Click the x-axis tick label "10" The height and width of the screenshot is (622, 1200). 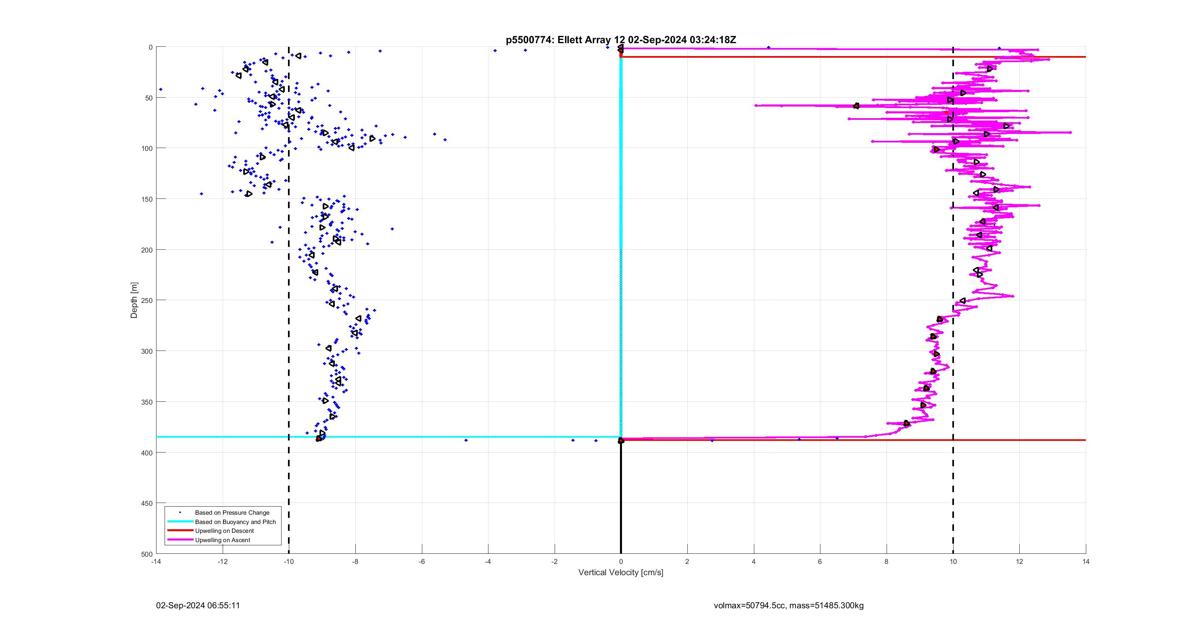tap(953, 562)
